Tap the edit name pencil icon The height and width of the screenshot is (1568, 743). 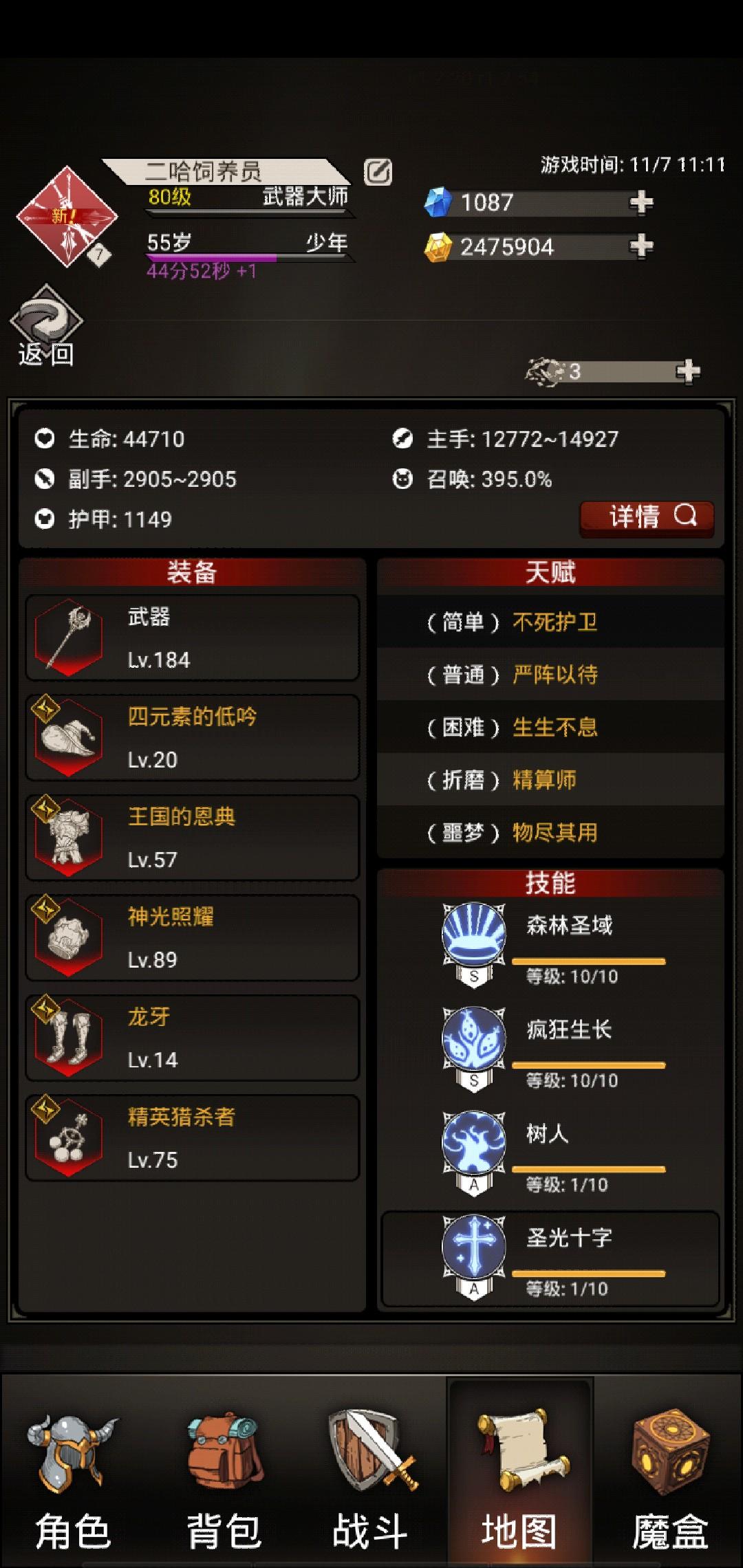point(378,172)
